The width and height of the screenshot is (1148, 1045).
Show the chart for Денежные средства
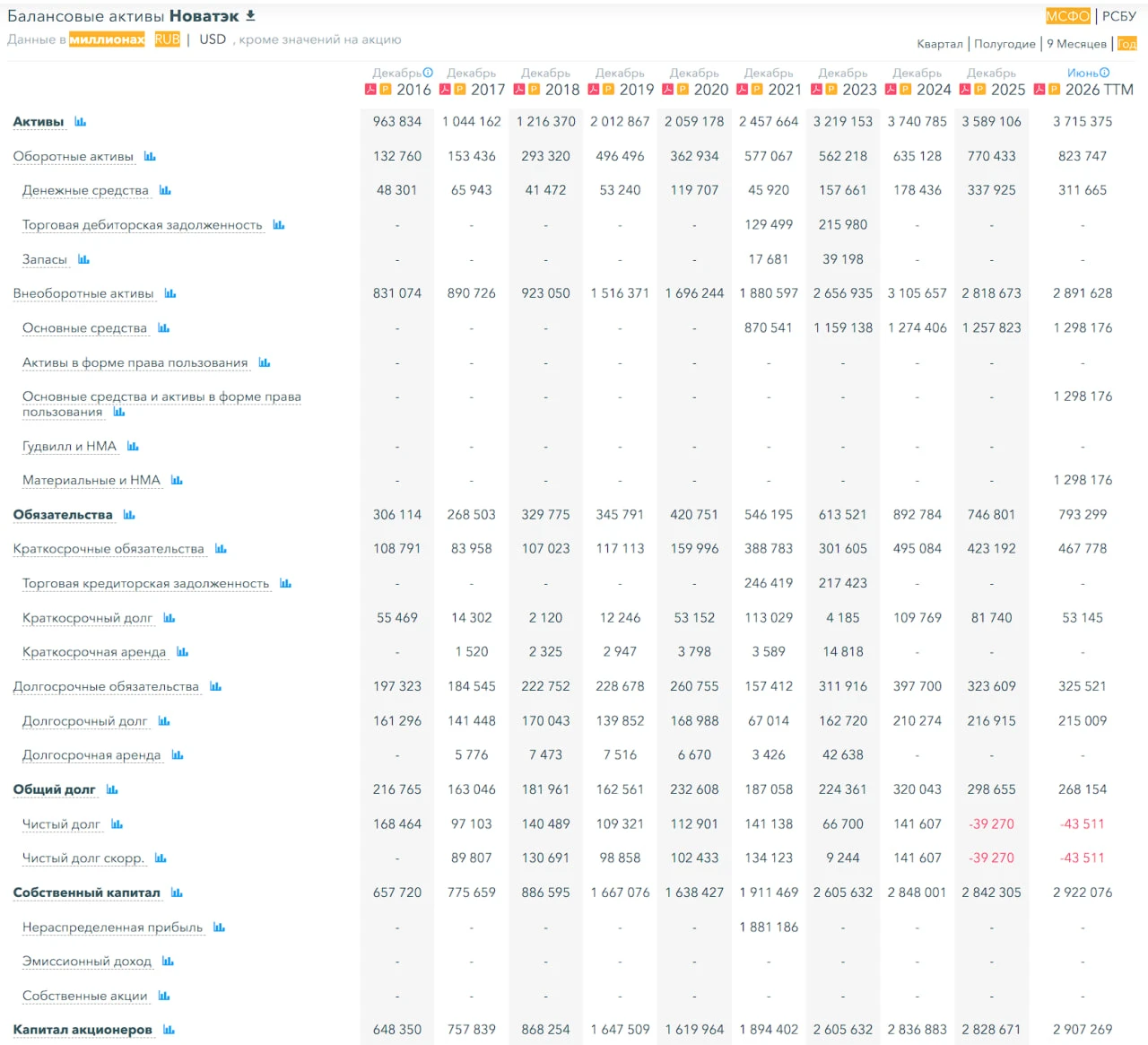(x=165, y=190)
